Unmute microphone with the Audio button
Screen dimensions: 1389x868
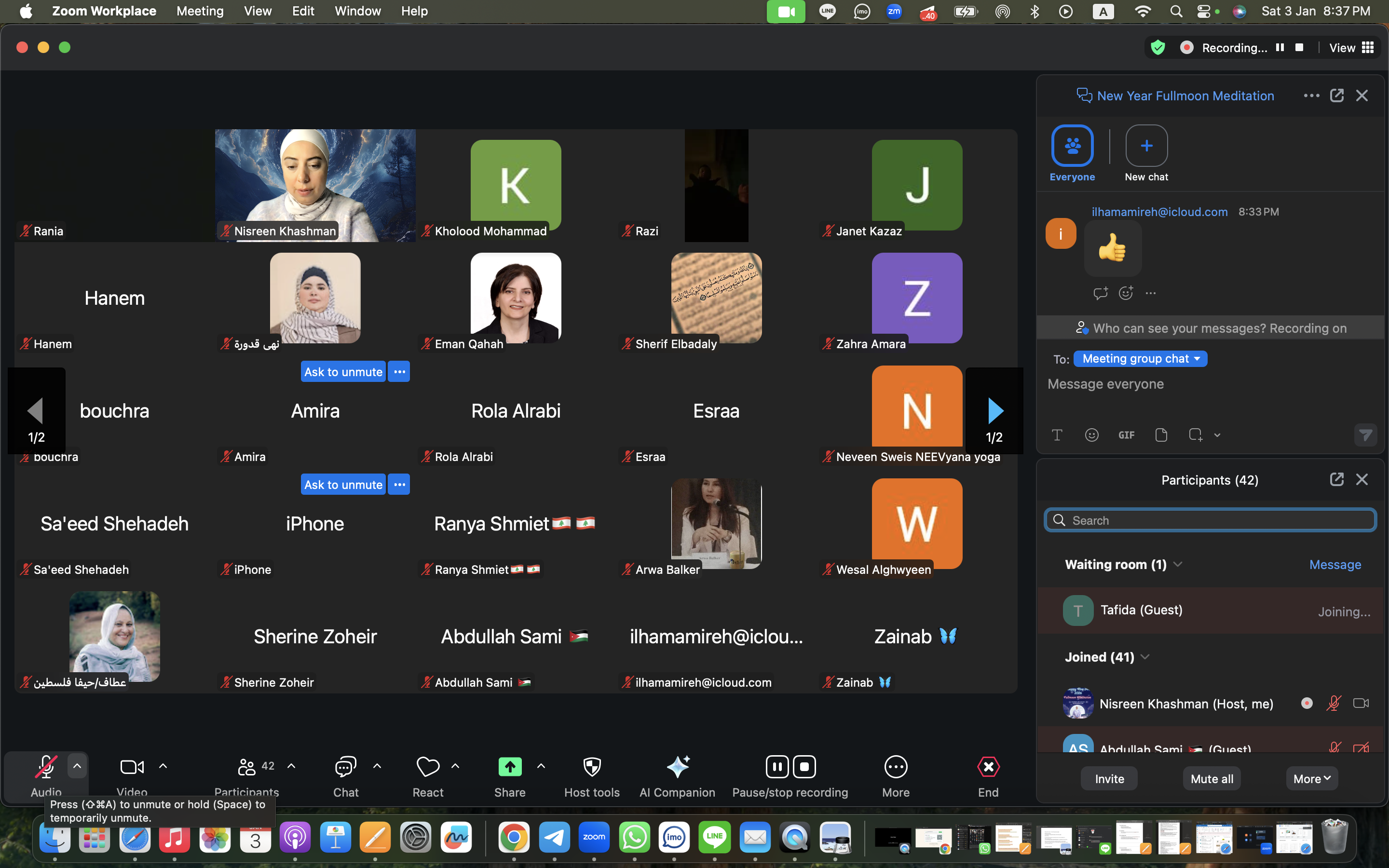click(46, 767)
